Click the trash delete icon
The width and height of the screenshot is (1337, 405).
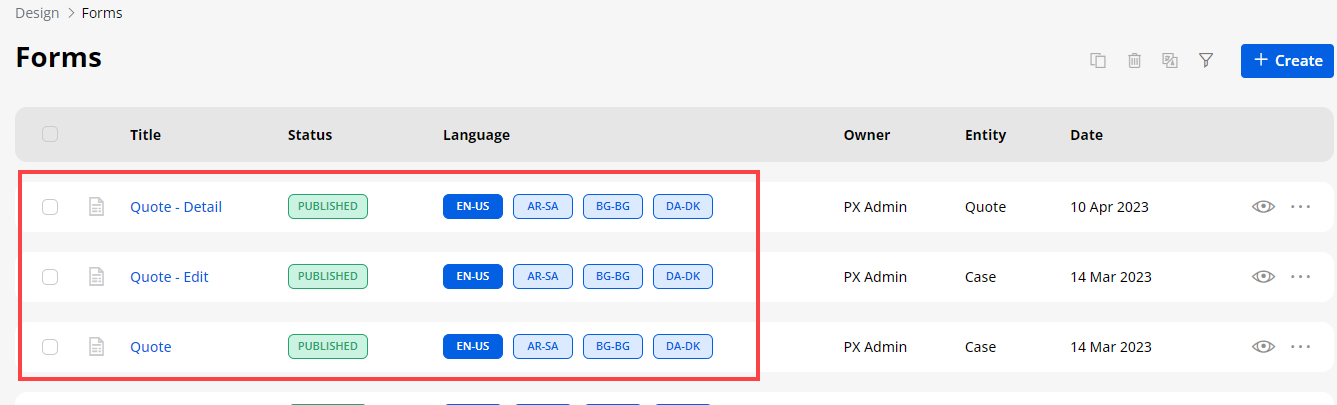tap(1134, 61)
